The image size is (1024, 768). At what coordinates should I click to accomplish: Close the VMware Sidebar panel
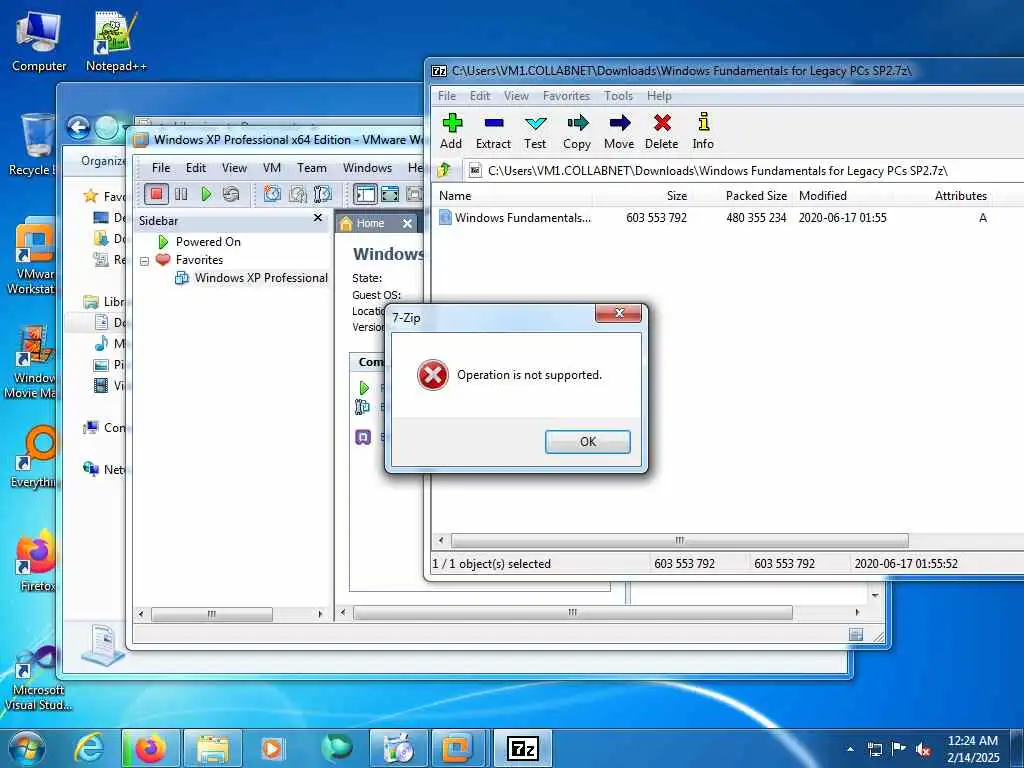pos(318,217)
